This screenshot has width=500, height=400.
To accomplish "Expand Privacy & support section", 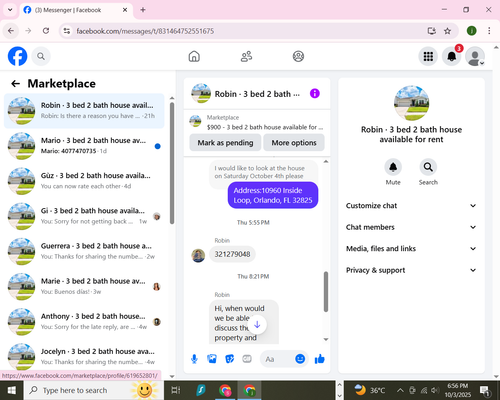I will click(x=411, y=270).
